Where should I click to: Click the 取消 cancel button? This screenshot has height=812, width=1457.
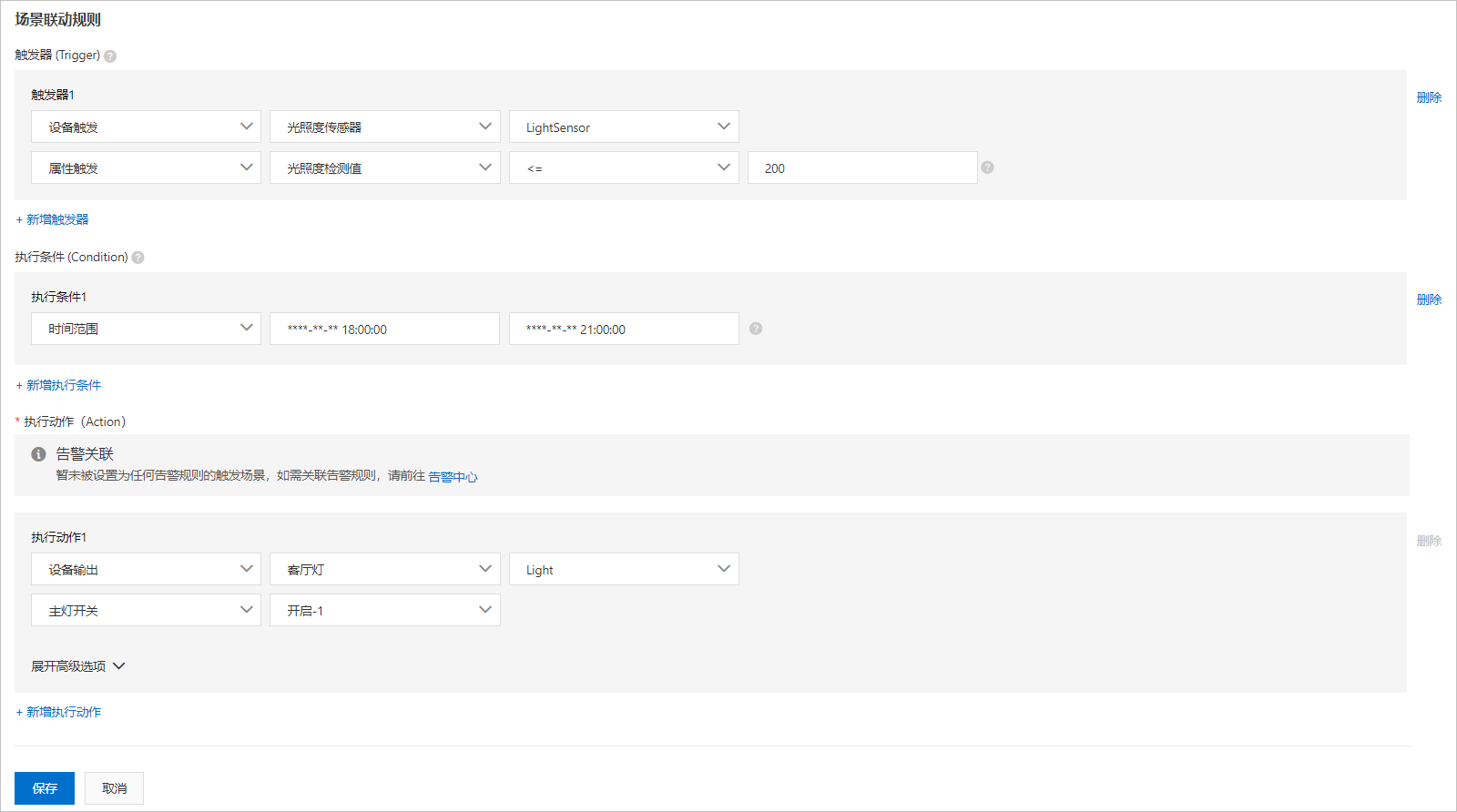[x=114, y=788]
